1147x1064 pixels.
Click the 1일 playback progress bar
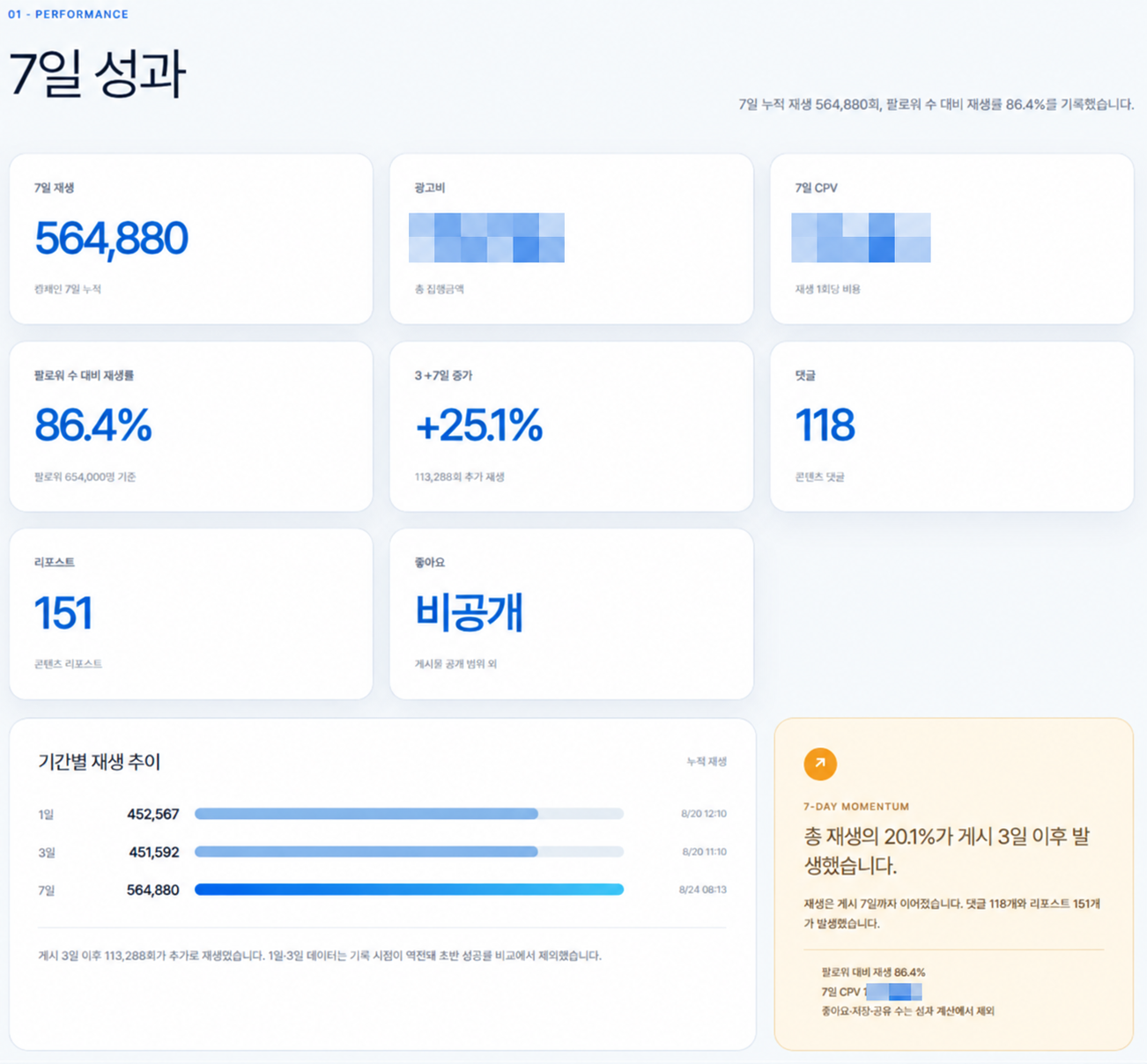tap(409, 814)
